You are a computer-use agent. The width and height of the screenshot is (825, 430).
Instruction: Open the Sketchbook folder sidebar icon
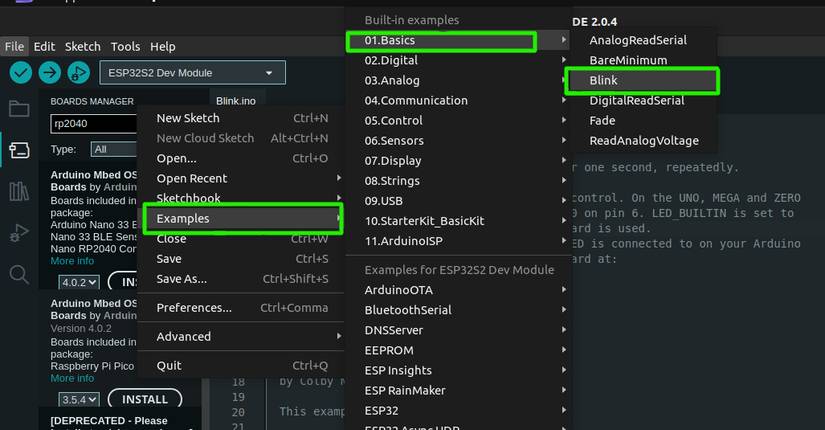coord(19,109)
